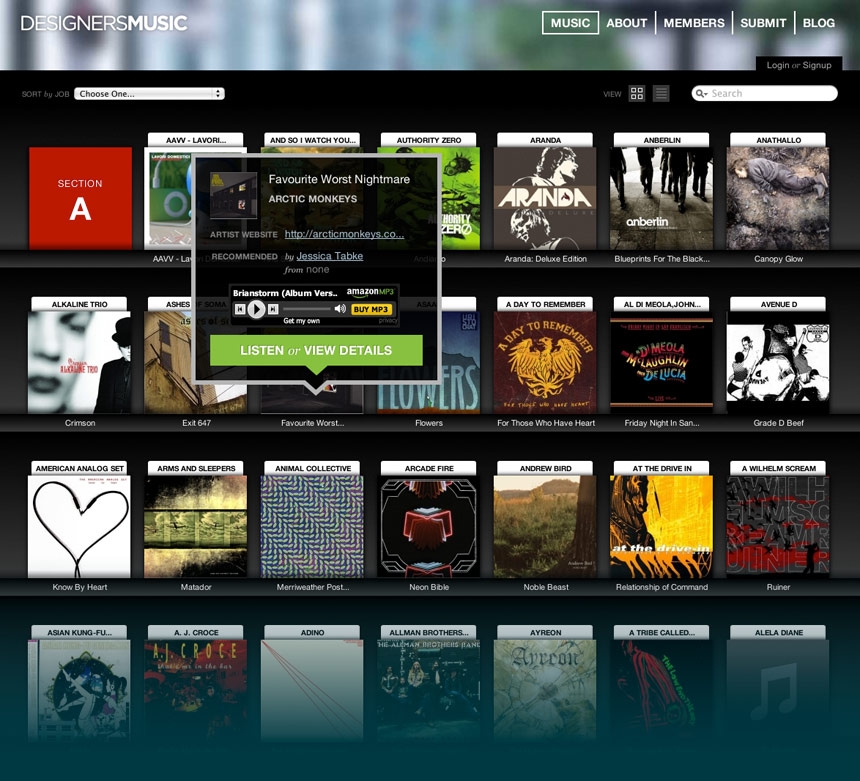Open Alela Diane placeholder music-note cover
The width and height of the screenshot is (860, 781).
pyautogui.click(x=778, y=691)
